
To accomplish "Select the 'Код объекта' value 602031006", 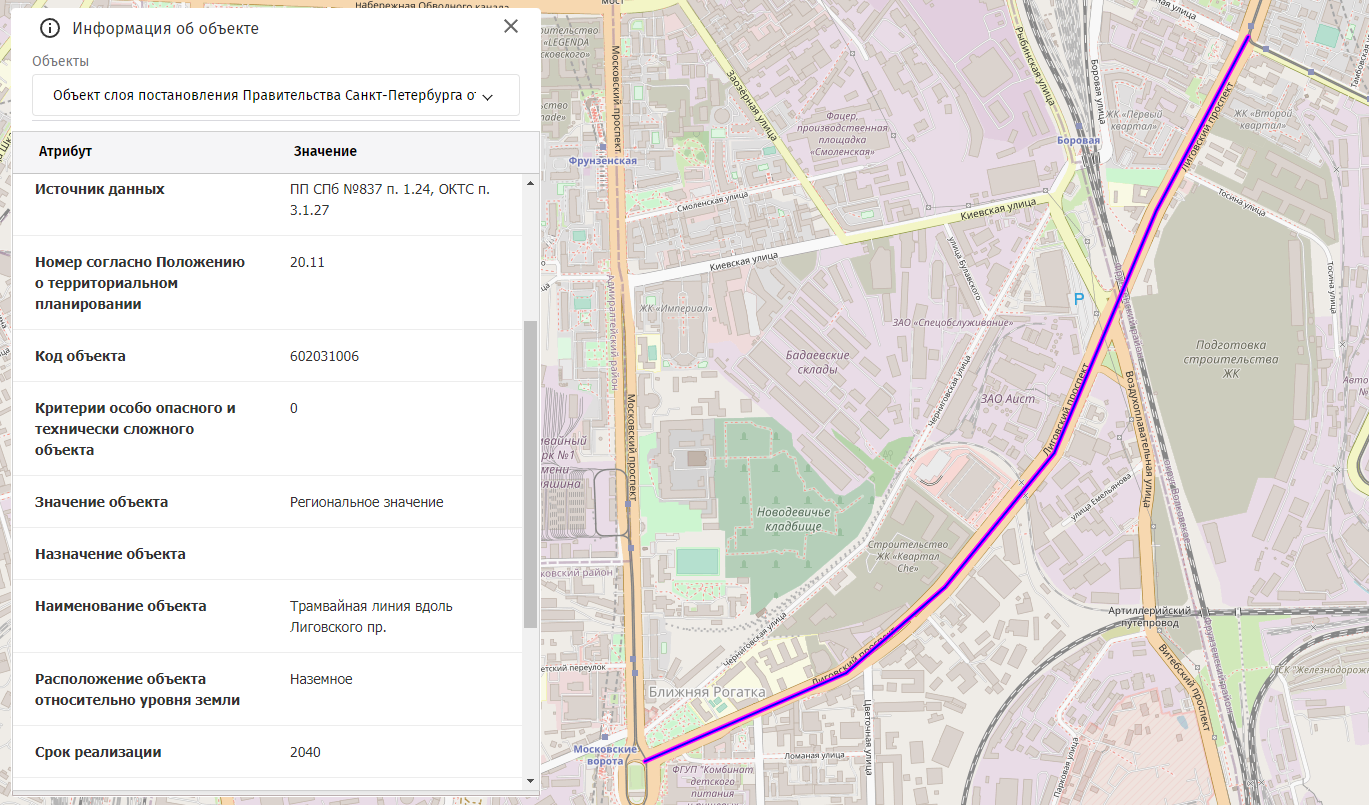I will (x=324, y=356).
